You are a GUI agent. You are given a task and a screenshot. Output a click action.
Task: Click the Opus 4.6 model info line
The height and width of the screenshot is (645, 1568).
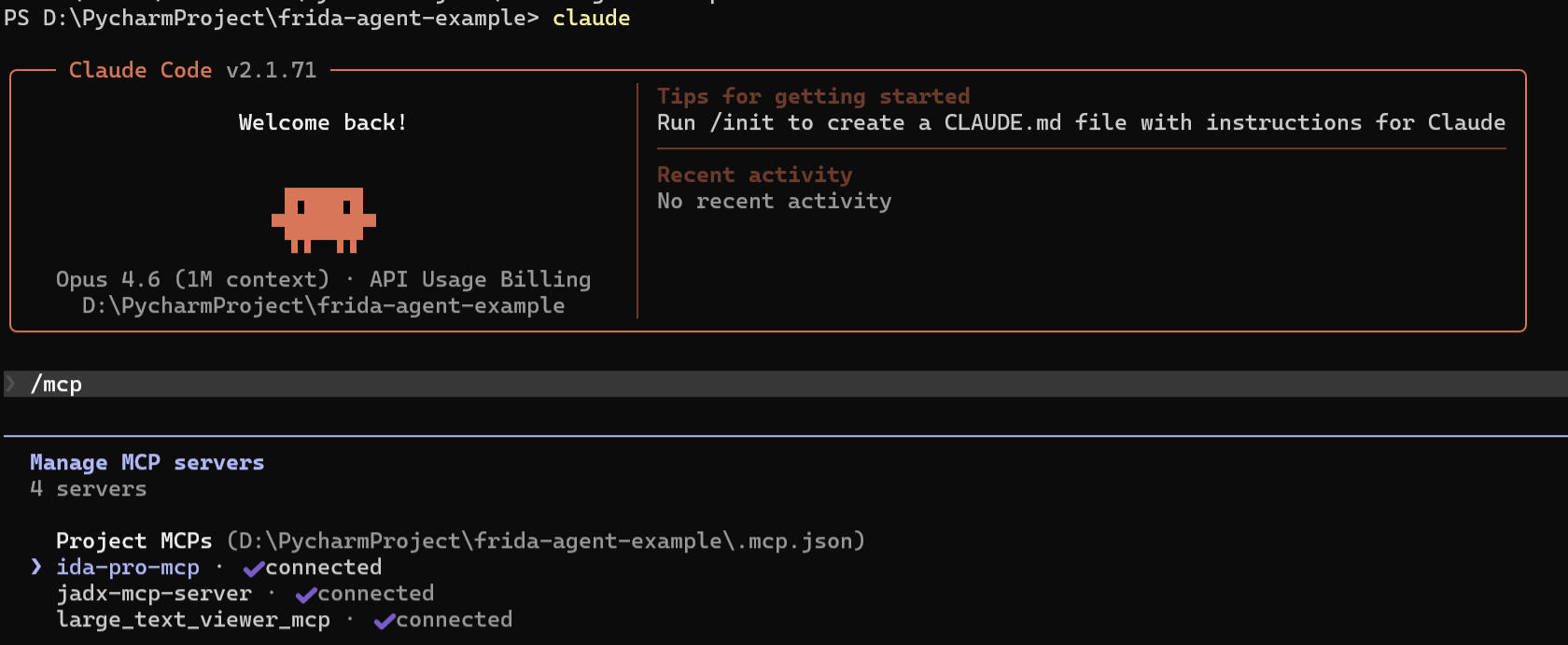click(x=323, y=279)
